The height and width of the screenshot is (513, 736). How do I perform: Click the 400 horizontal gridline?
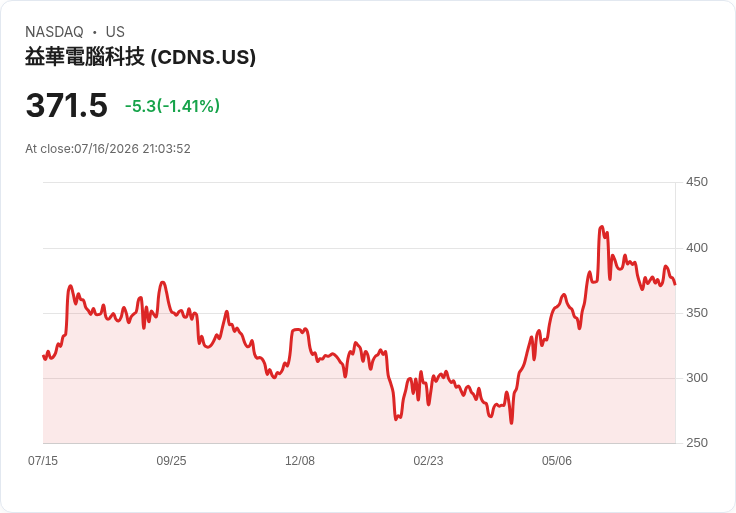(x=359, y=248)
